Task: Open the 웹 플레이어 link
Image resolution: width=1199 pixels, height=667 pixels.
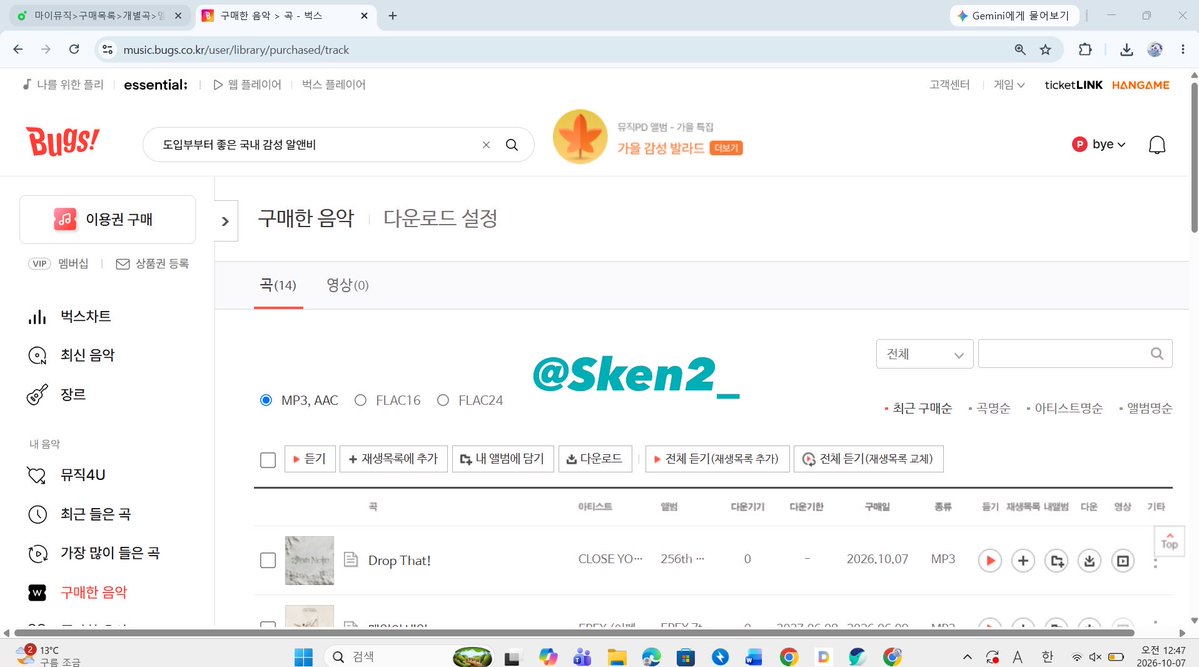Action: [x=247, y=85]
